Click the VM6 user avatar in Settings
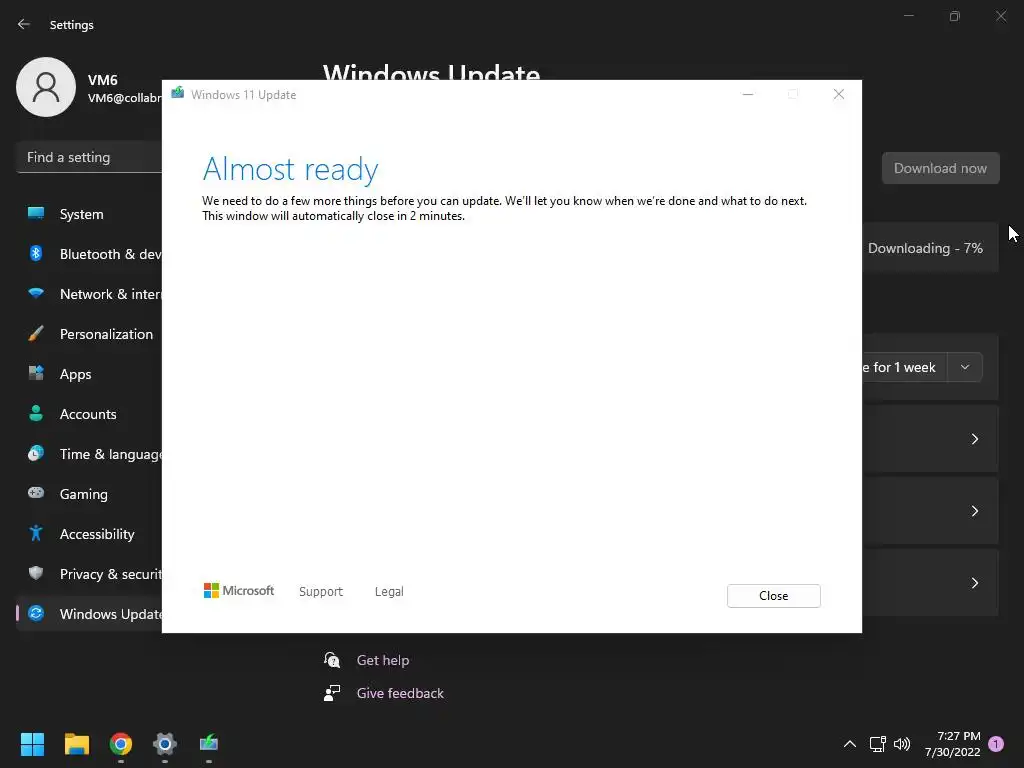This screenshot has height=768, width=1024. pyautogui.click(x=46, y=87)
